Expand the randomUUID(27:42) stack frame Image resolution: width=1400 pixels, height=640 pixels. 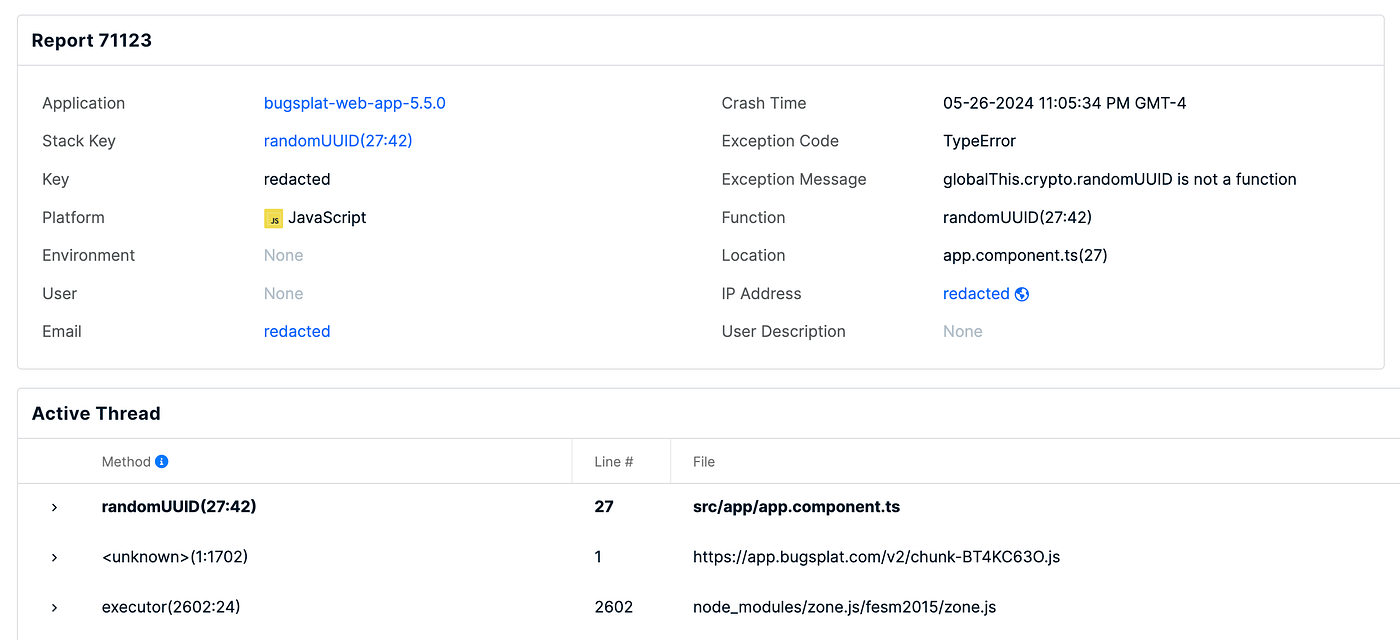54,507
